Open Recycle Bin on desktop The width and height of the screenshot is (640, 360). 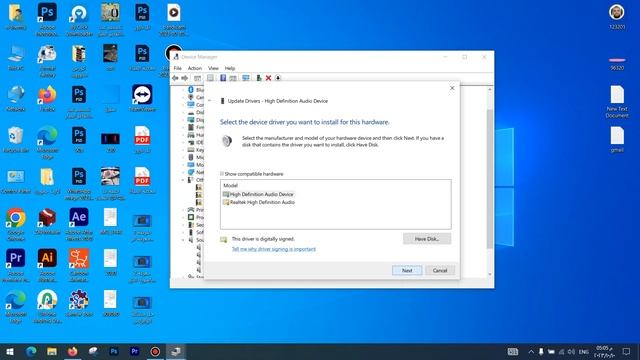pyautogui.click(x=16, y=140)
